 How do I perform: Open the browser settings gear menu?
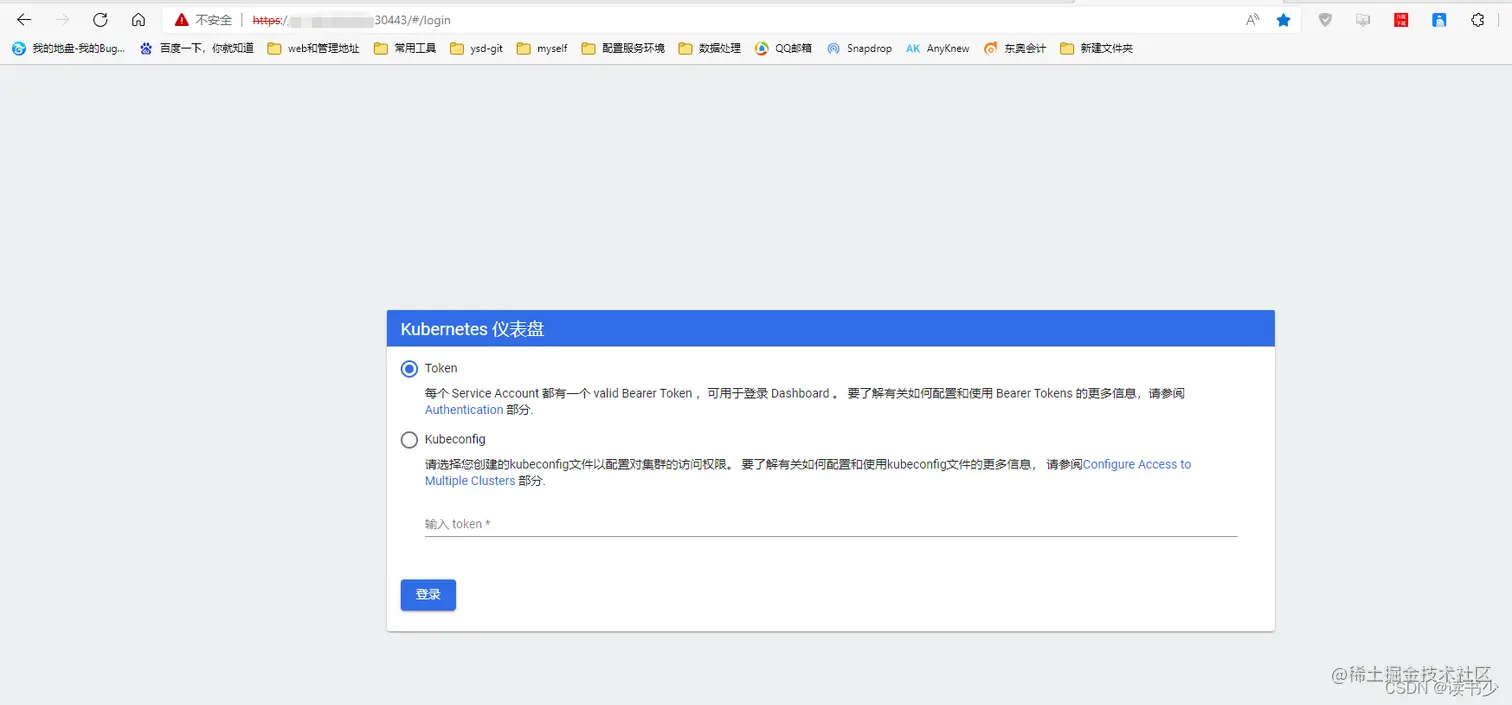click(1477, 19)
